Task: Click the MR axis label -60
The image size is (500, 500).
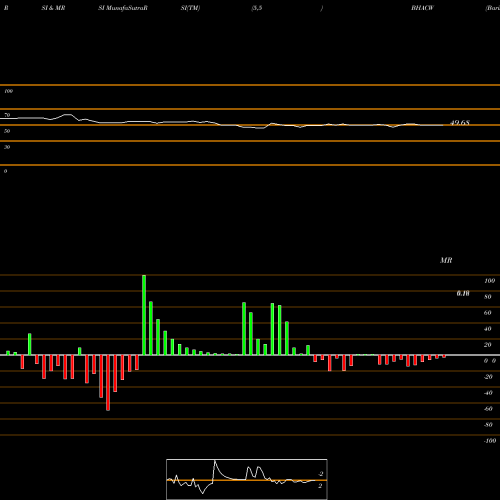Action: (x=488, y=409)
